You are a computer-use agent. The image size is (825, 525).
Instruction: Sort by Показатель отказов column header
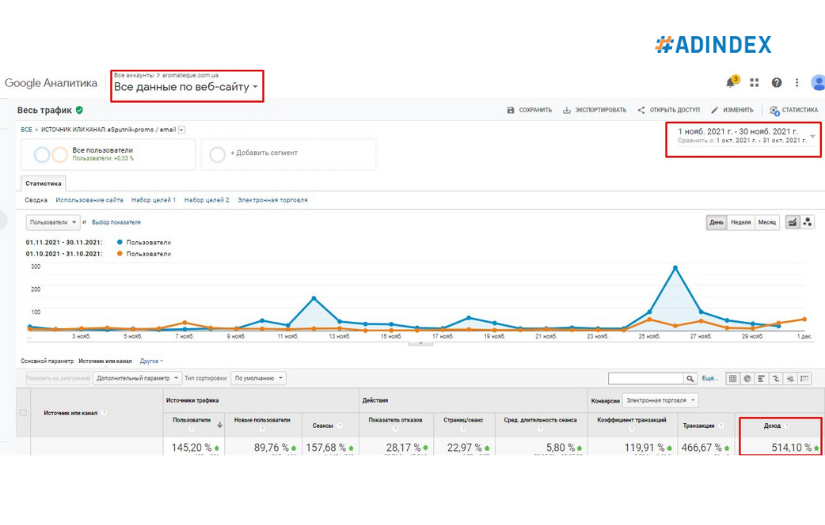pos(395,420)
